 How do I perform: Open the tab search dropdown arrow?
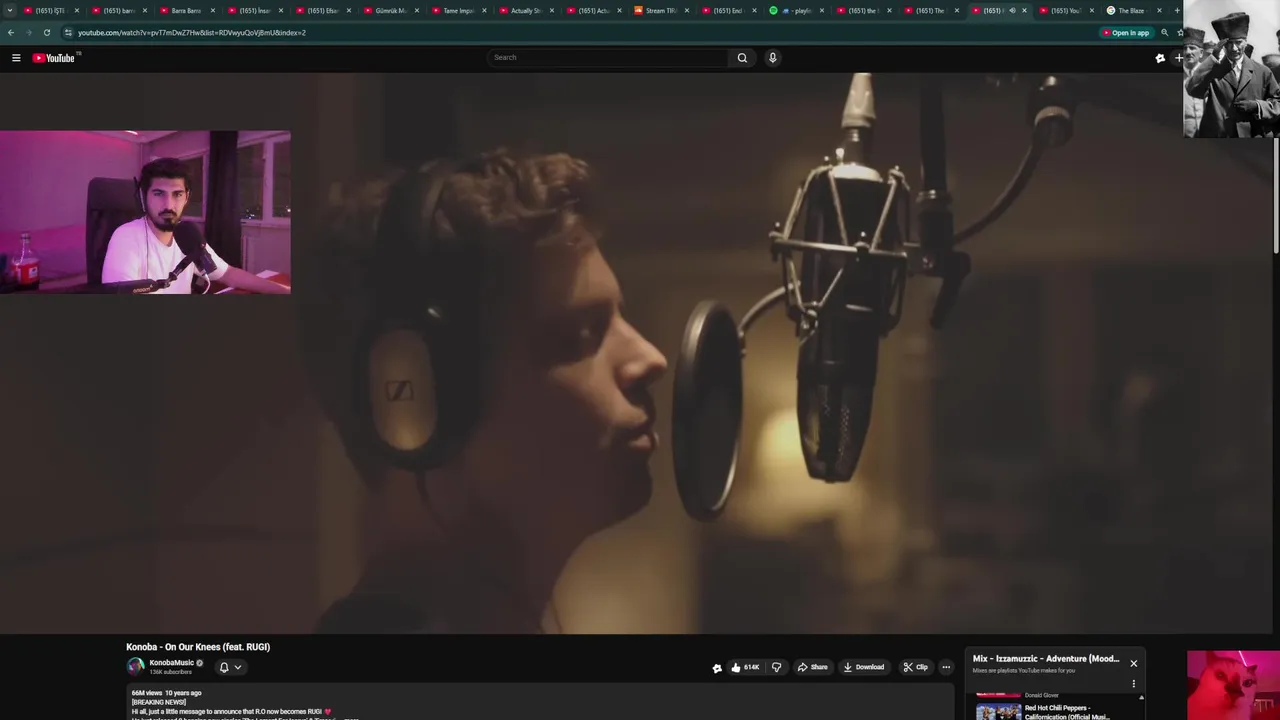point(10,11)
